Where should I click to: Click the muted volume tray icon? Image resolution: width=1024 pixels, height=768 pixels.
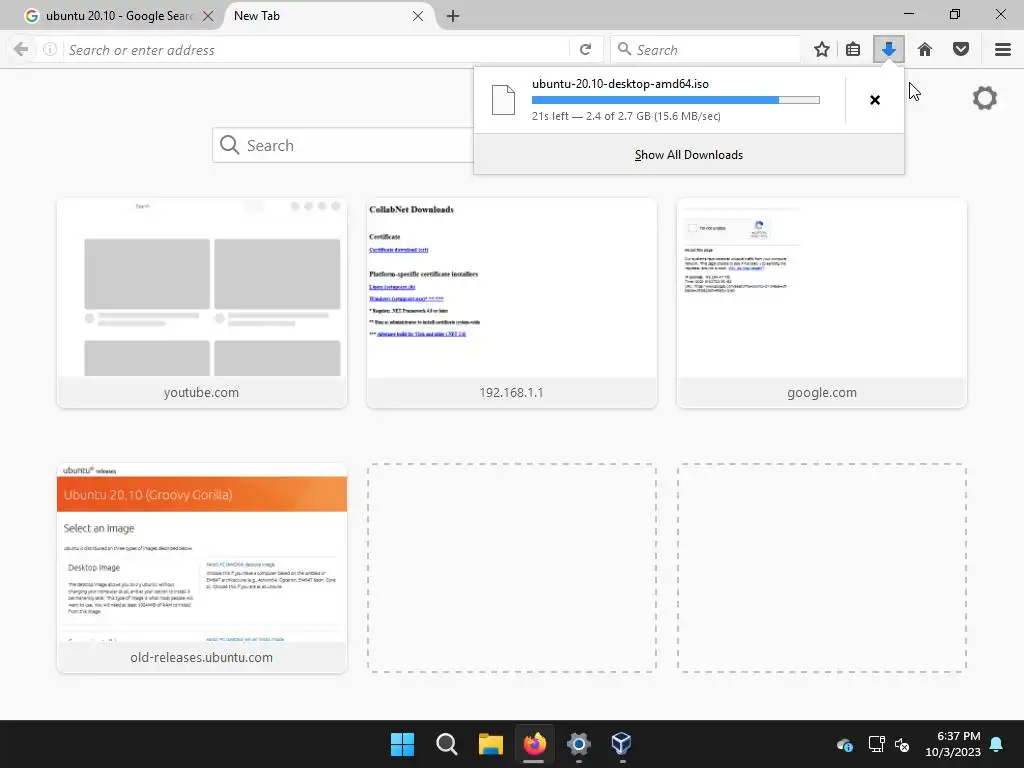click(902, 744)
